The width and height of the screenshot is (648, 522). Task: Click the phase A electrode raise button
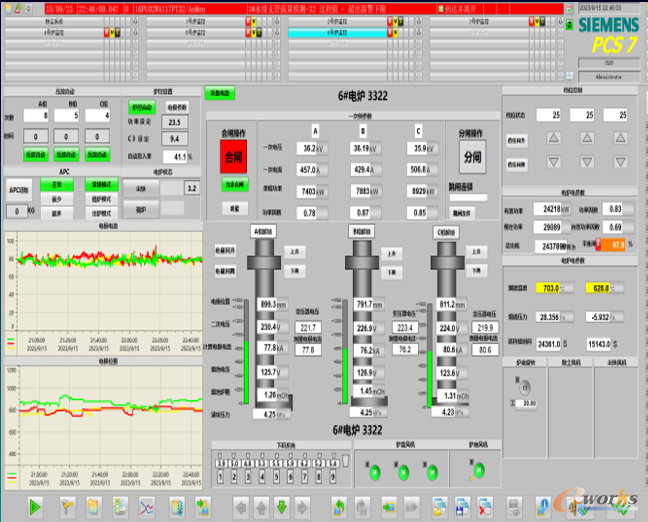295,252
